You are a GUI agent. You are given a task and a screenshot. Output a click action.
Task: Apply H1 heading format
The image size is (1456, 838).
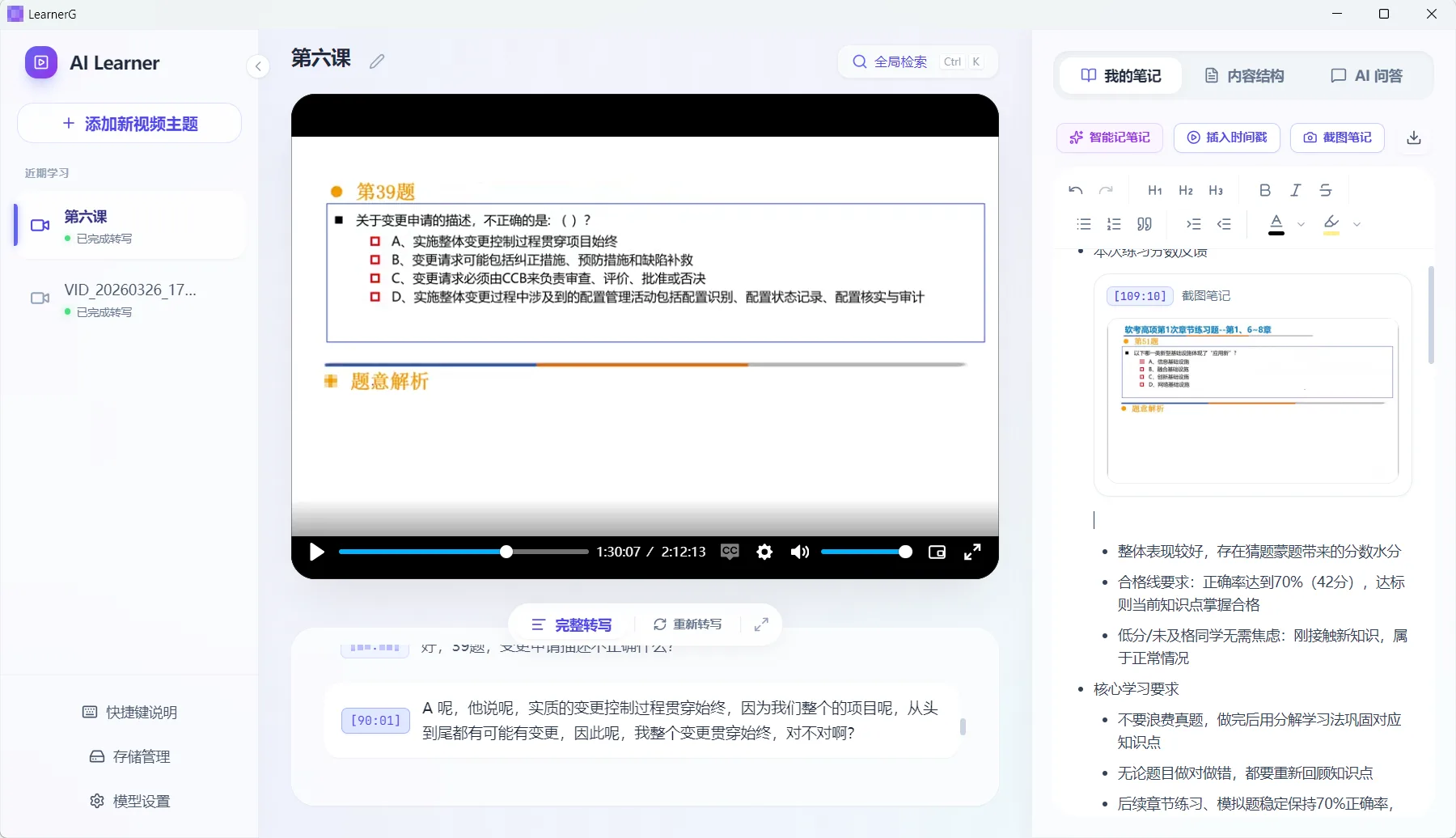point(1155,190)
